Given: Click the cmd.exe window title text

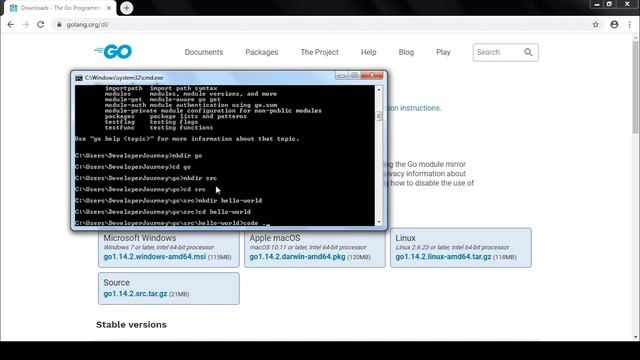Looking at the screenshot, I should (x=124, y=78).
